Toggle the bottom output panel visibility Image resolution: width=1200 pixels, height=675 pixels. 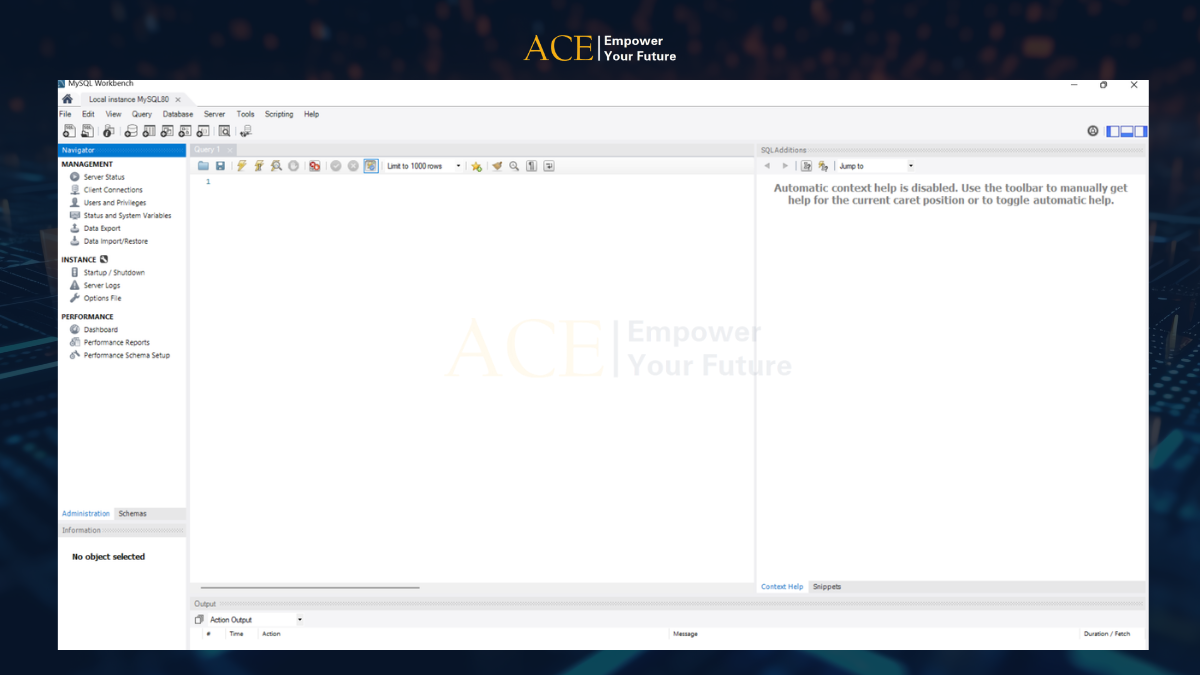point(1127,131)
